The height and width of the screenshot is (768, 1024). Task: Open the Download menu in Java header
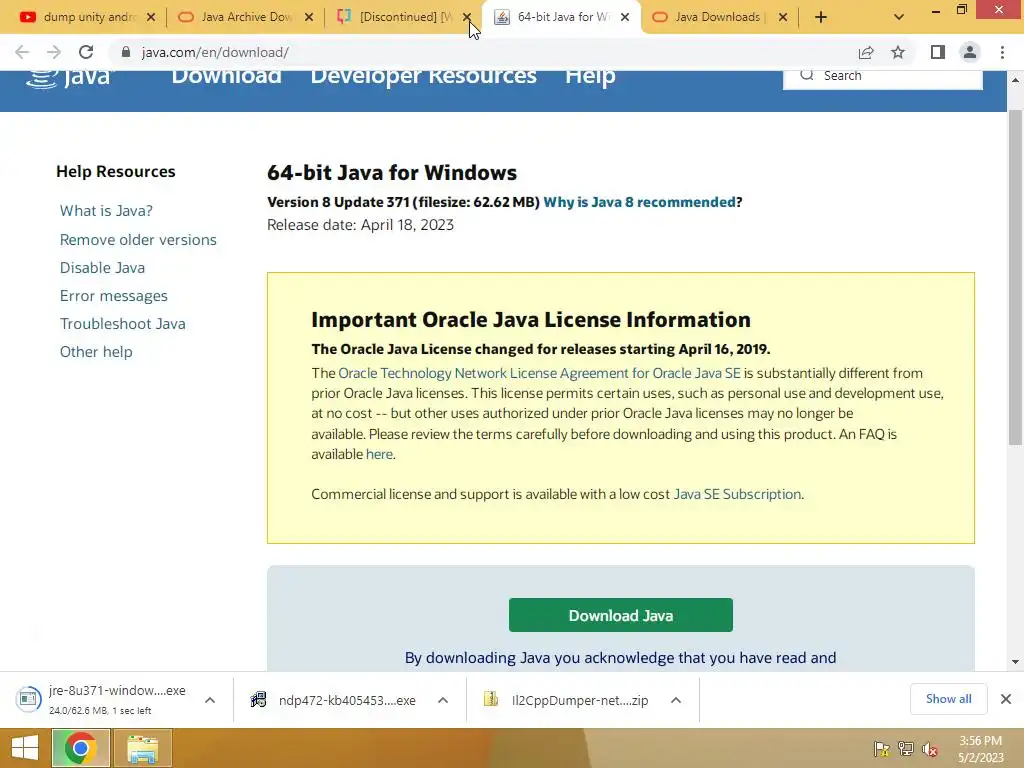coord(227,76)
